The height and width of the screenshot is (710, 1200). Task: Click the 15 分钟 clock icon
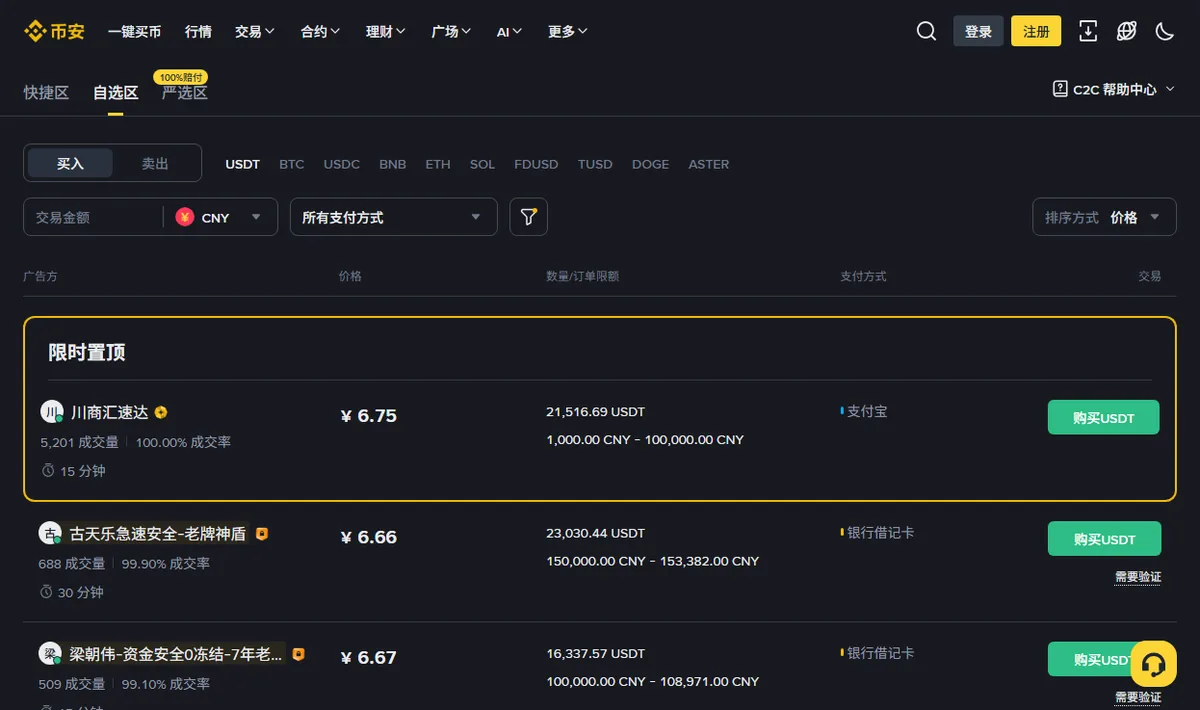[47, 470]
